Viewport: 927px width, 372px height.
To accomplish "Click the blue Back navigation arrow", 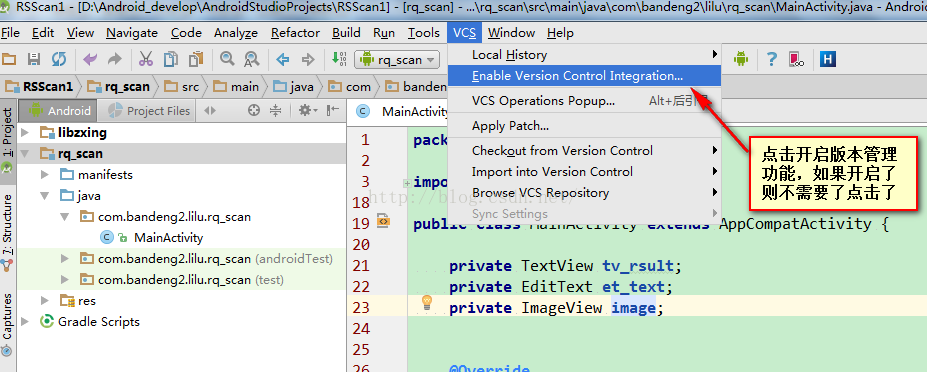I will point(283,59).
